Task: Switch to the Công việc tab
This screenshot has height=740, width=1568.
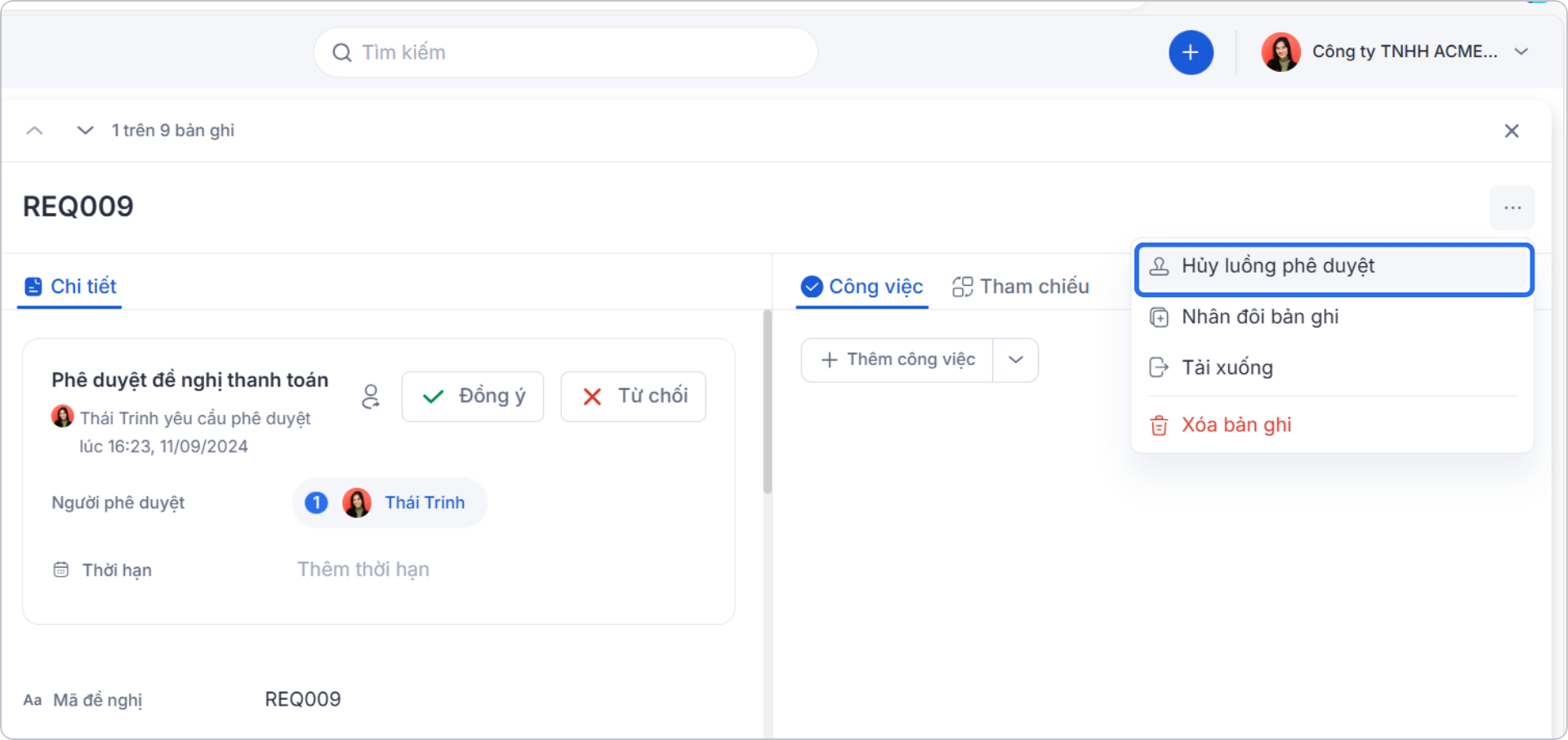Action: [x=862, y=287]
